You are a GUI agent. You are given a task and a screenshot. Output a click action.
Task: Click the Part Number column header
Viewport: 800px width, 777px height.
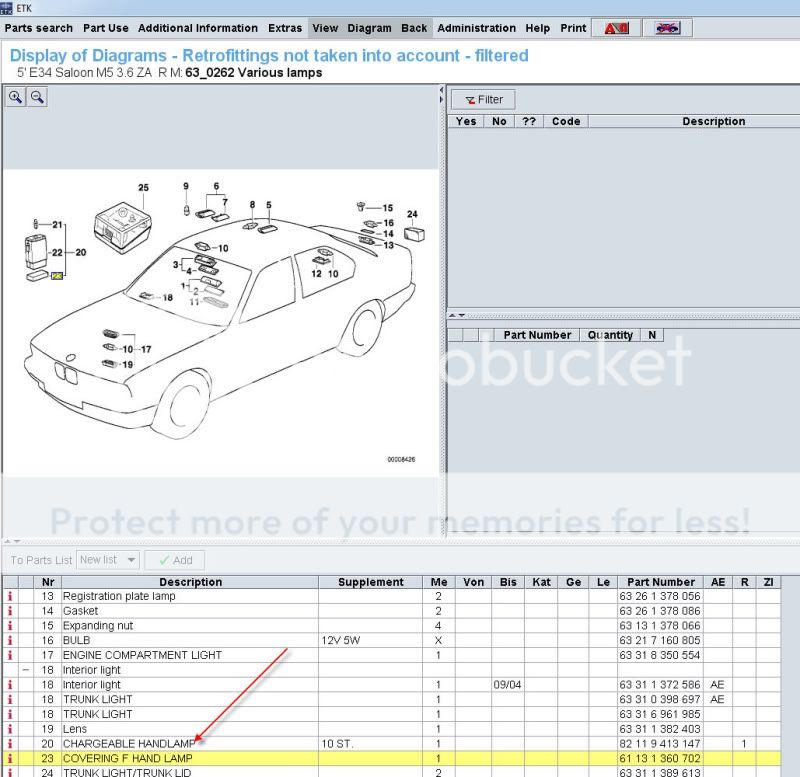point(659,582)
